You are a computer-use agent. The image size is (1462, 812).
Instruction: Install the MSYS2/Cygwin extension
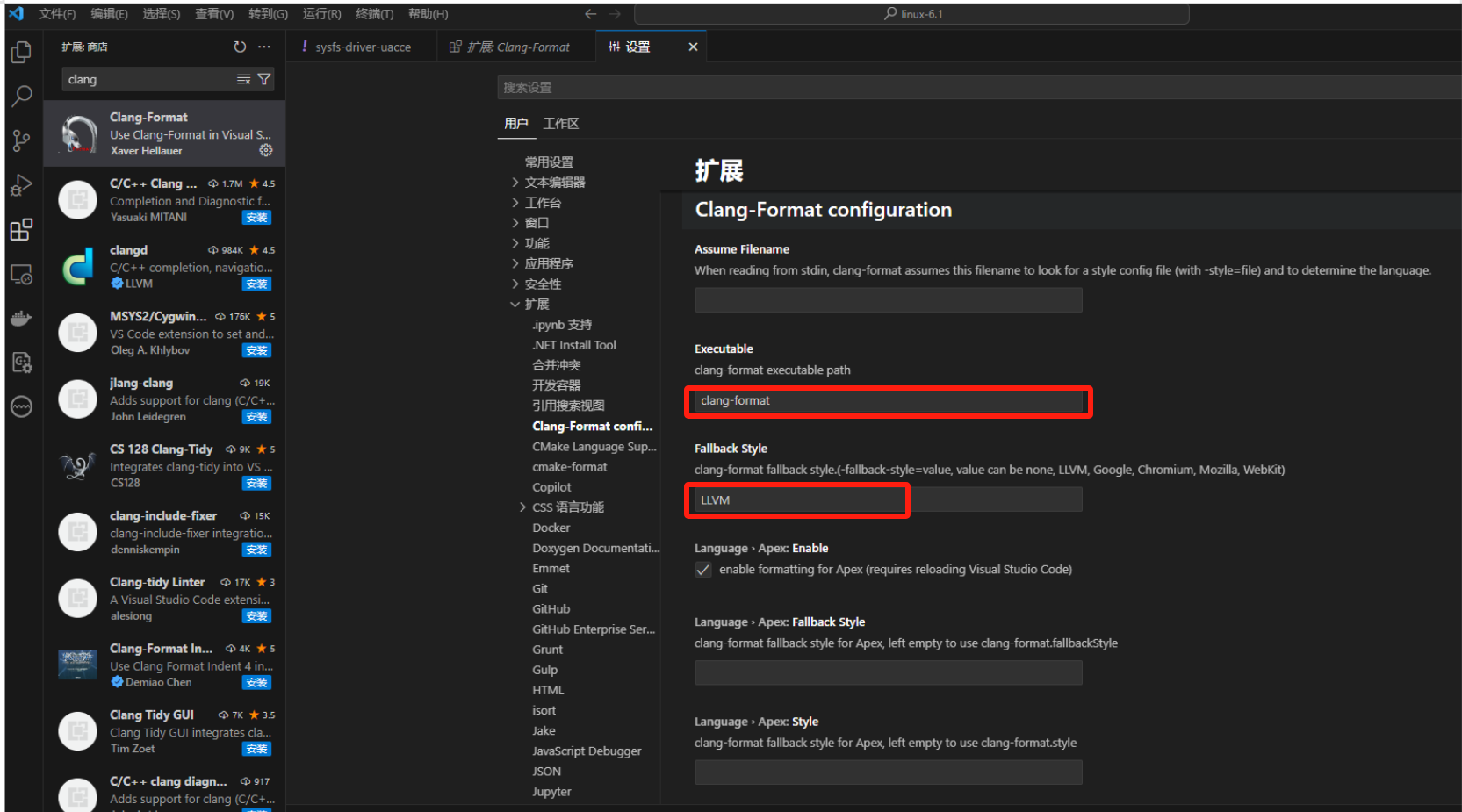(257, 350)
